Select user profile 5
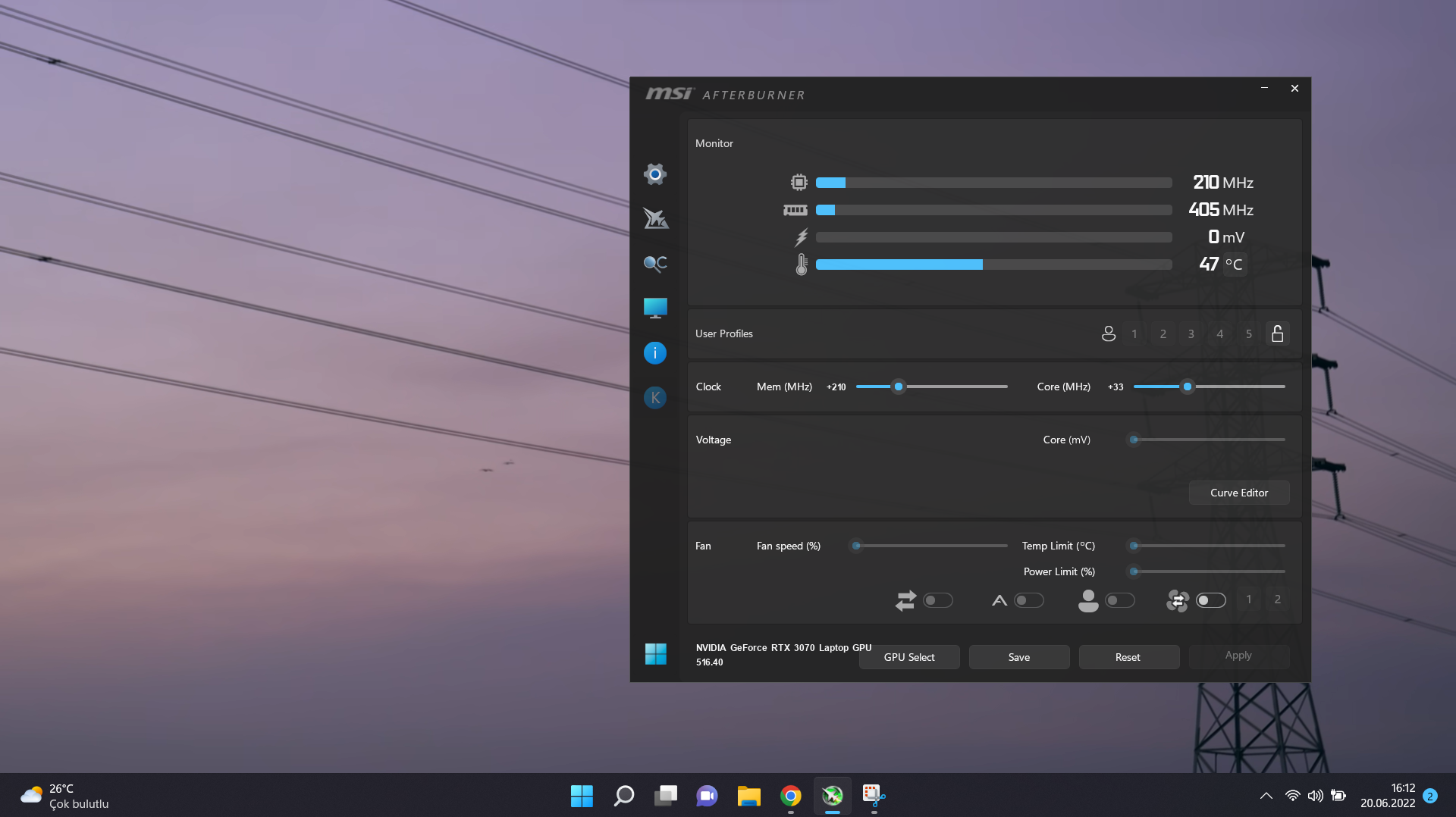Viewport: 1456px width, 817px height. [x=1249, y=333]
